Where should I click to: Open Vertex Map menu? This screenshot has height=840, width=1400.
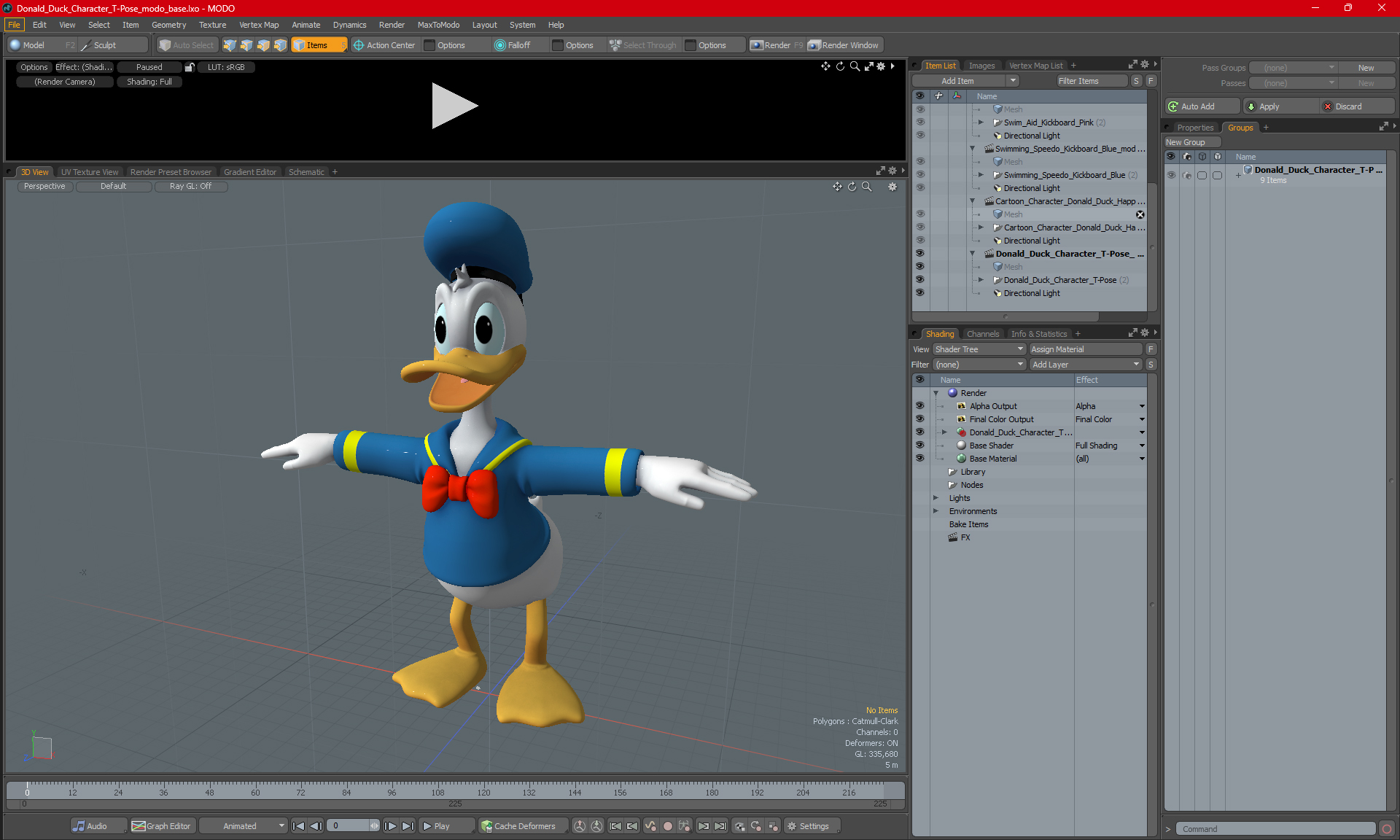click(x=259, y=25)
